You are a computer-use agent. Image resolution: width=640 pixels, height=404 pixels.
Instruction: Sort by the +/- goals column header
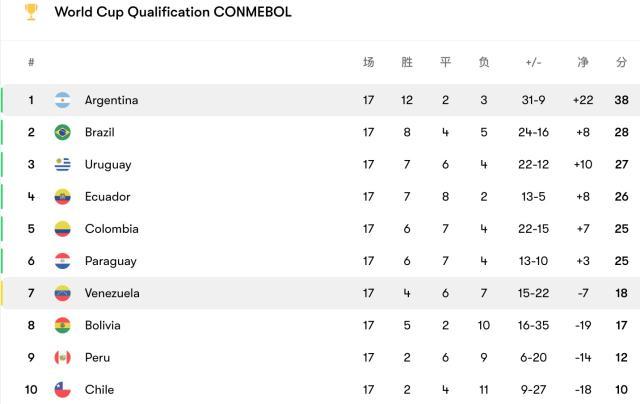tap(533, 62)
